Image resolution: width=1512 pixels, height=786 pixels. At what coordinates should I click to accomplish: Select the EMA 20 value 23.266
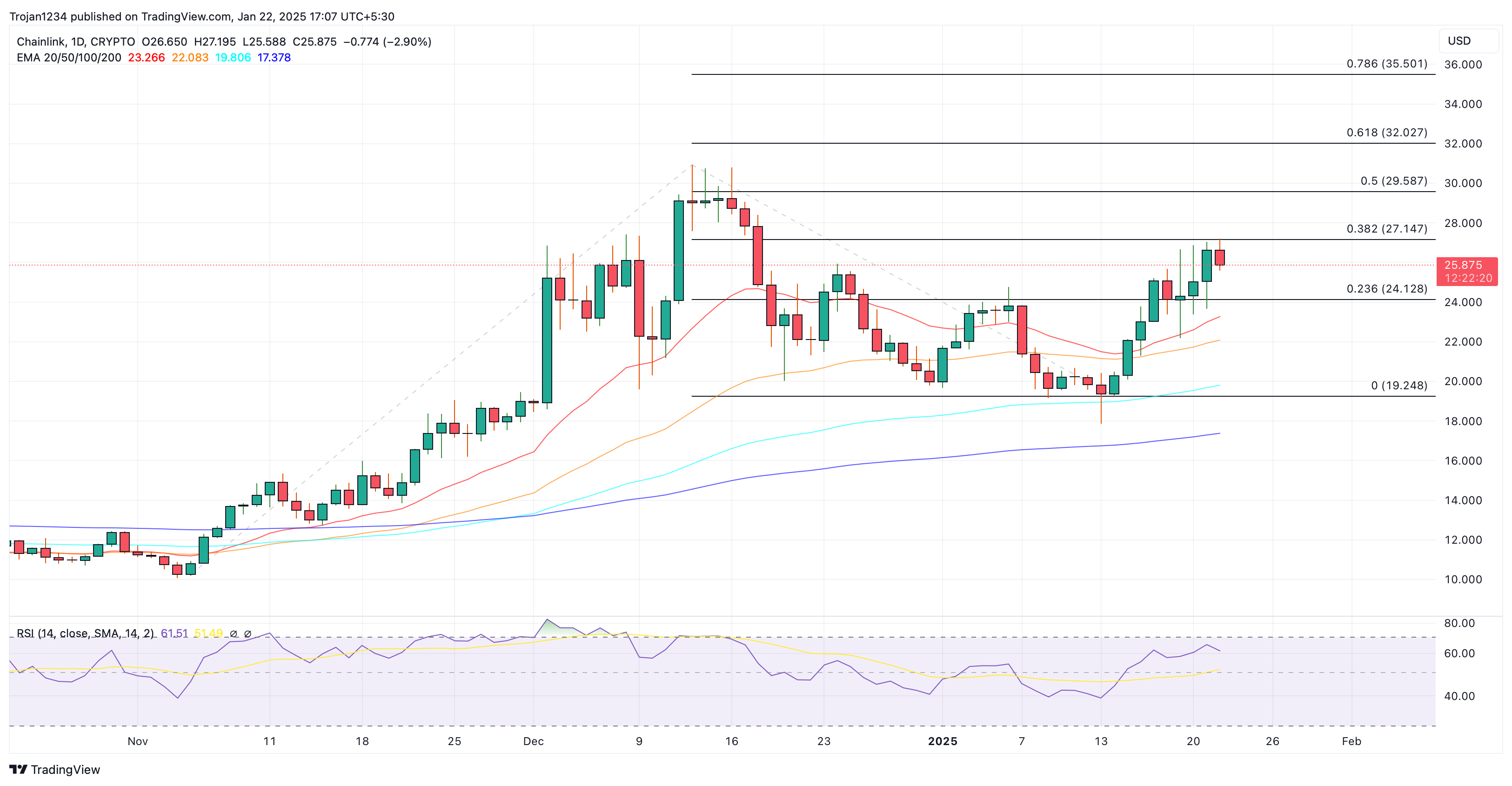[146, 58]
